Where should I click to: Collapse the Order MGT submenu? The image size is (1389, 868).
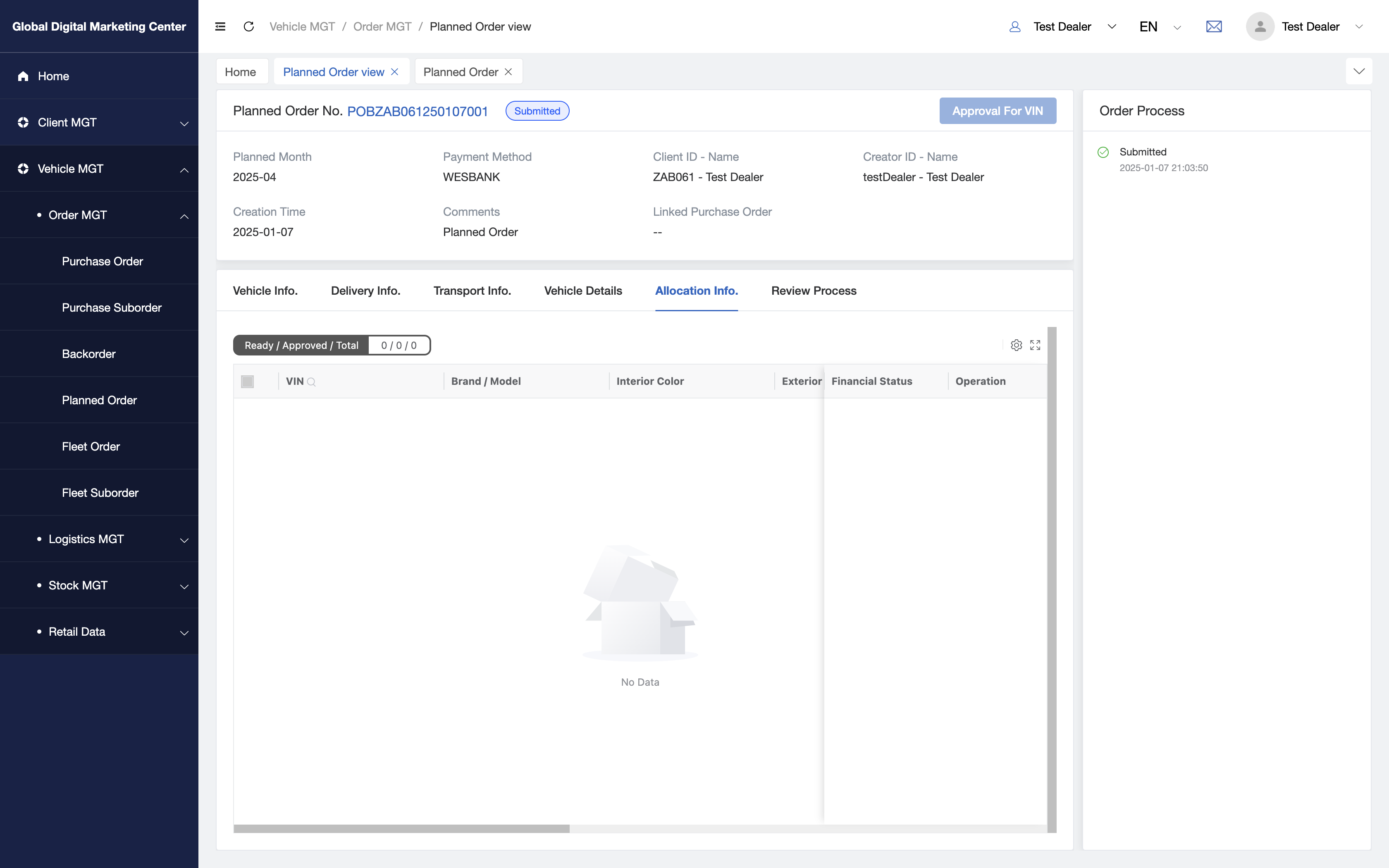coord(184,217)
